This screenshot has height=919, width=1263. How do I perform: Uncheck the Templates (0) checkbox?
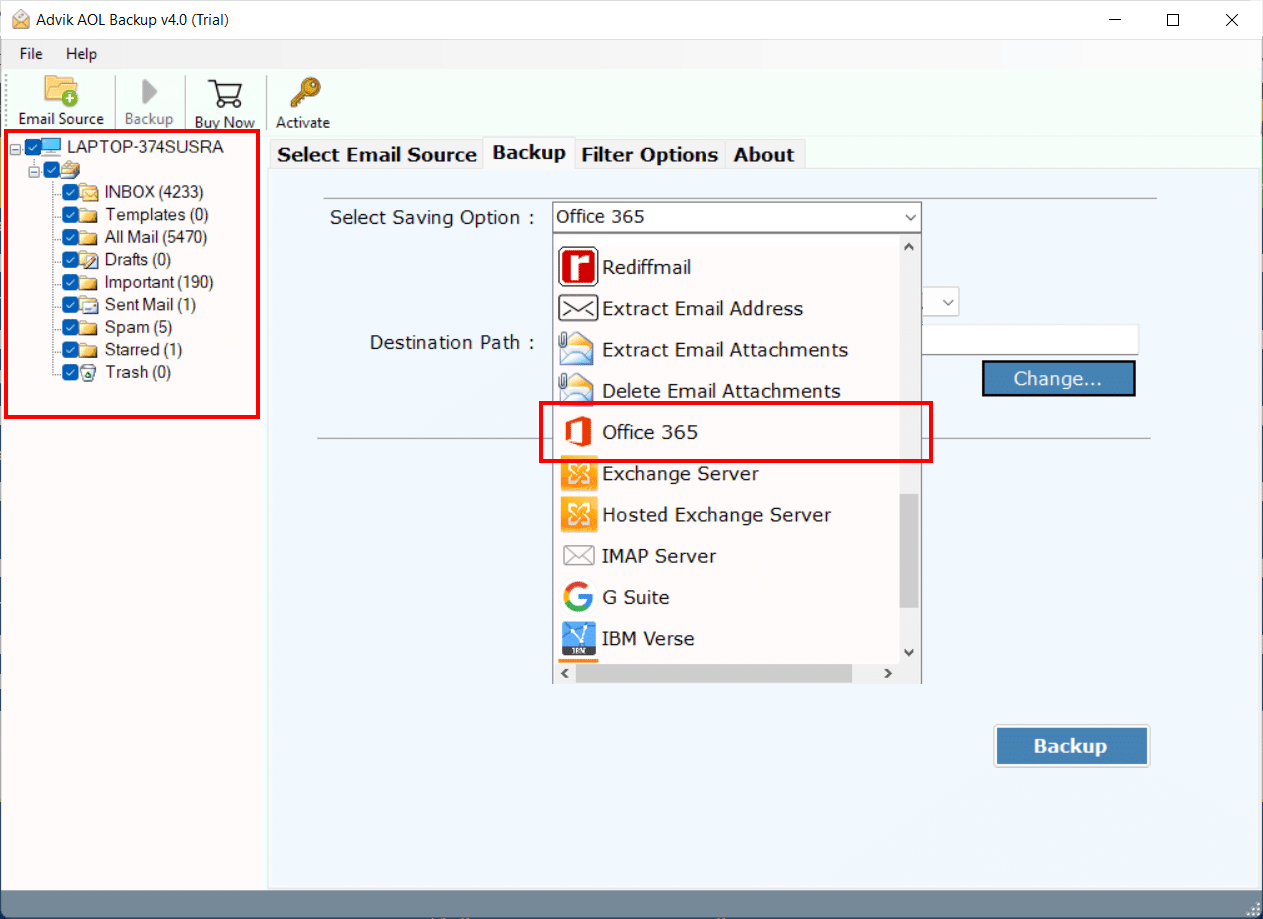[70, 215]
